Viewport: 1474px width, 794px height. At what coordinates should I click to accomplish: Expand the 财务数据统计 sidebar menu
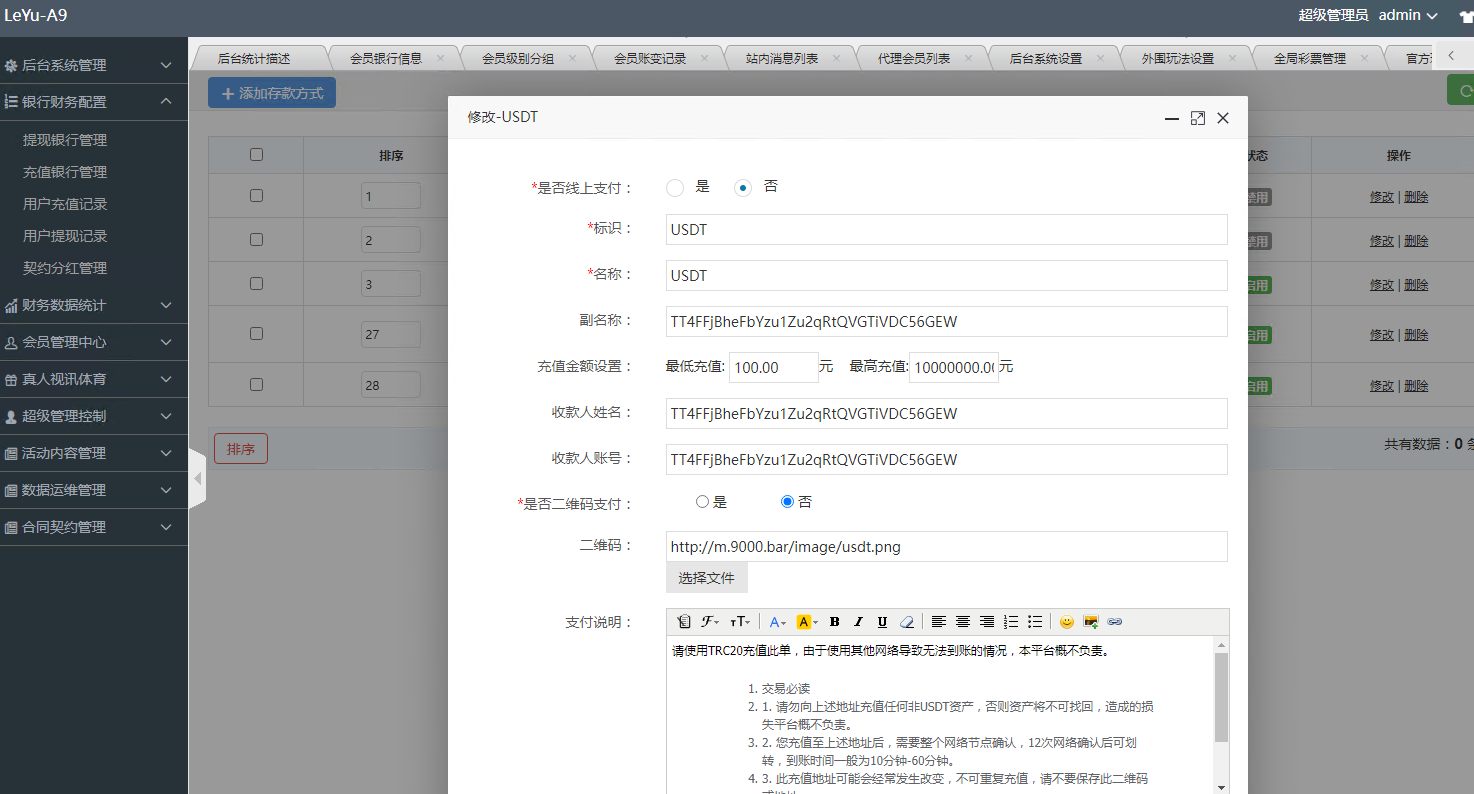pos(94,305)
